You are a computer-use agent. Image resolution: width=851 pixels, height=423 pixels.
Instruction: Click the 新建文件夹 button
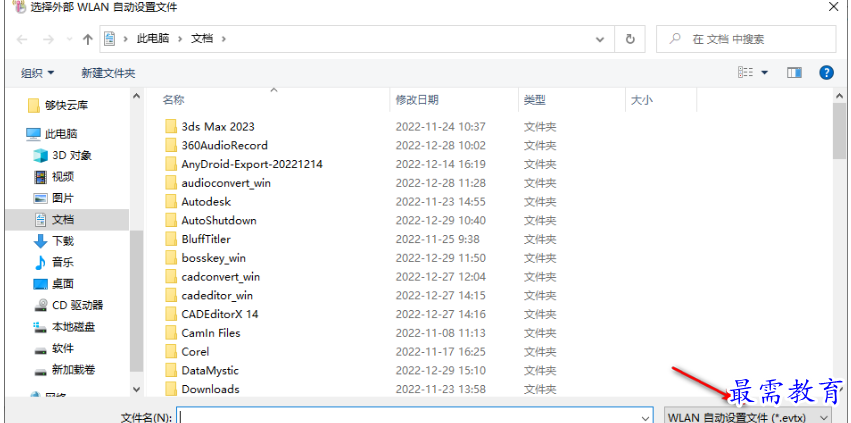[108, 73]
